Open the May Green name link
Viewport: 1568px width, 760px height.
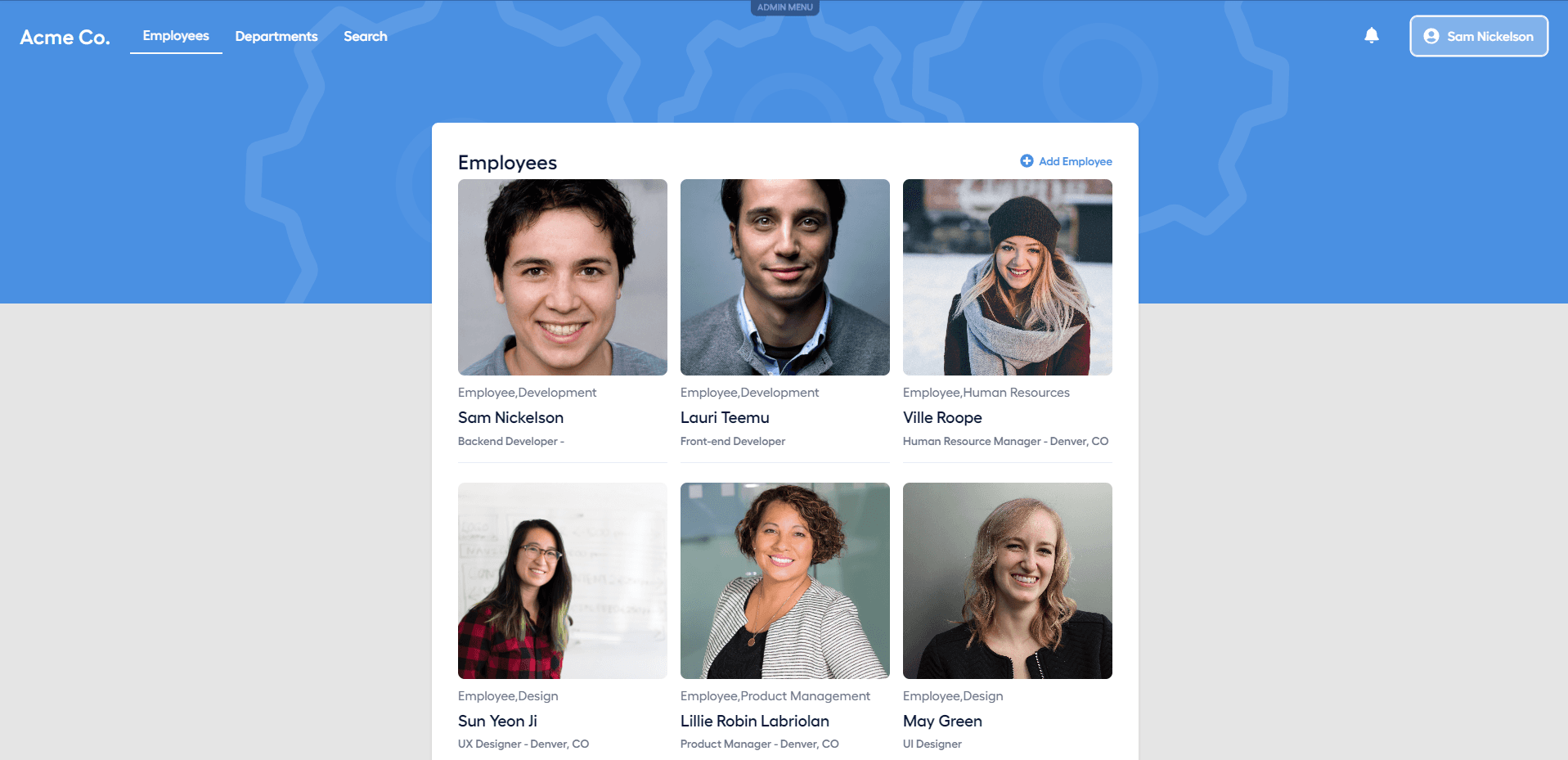(x=942, y=721)
